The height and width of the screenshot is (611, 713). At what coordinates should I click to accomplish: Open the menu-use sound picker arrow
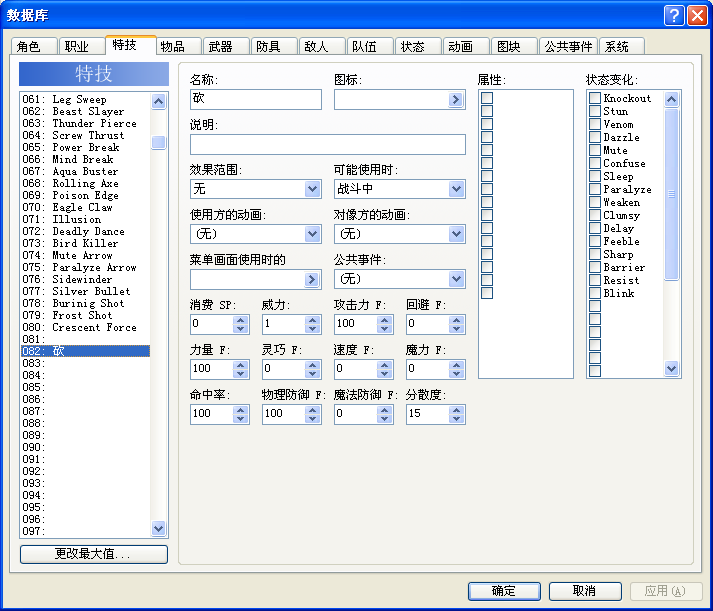click(311, 279)
